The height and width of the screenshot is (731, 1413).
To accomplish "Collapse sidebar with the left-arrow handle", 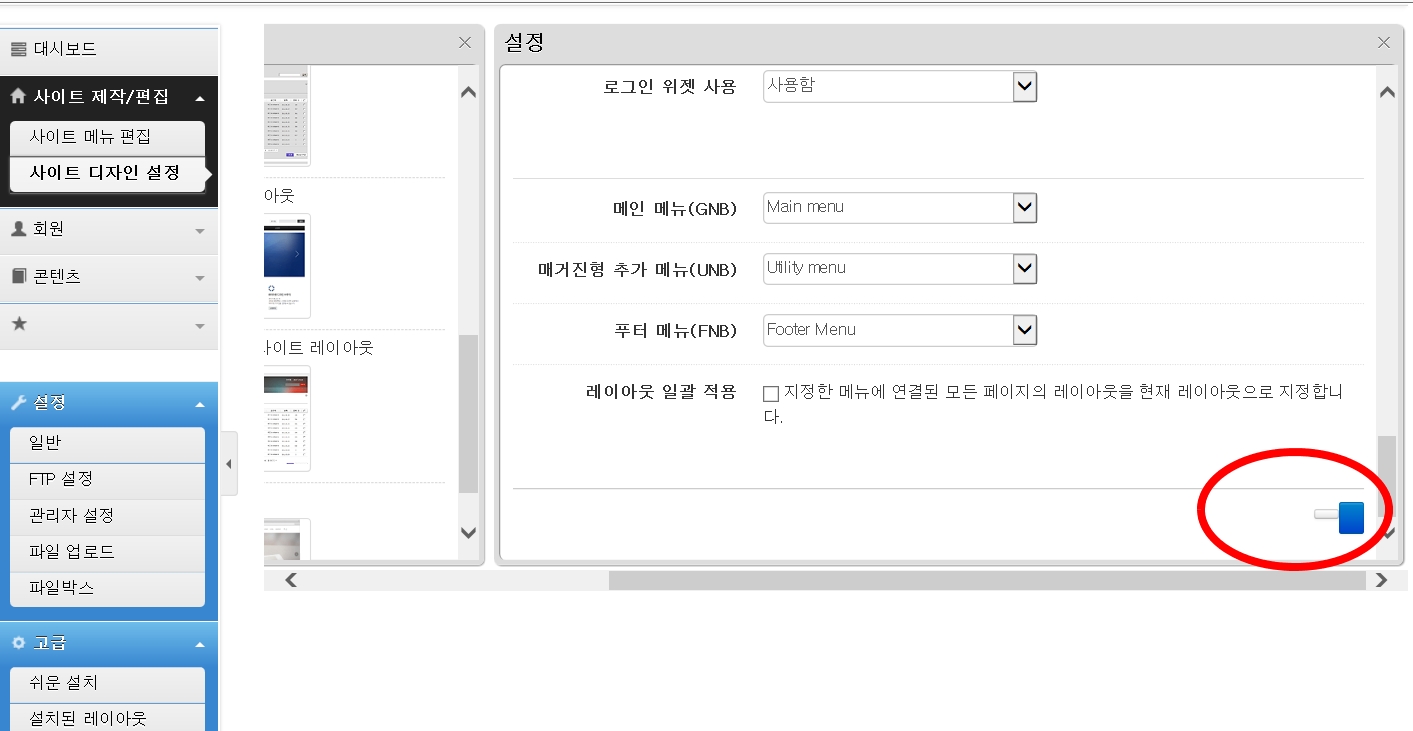I will coord(229,464).
